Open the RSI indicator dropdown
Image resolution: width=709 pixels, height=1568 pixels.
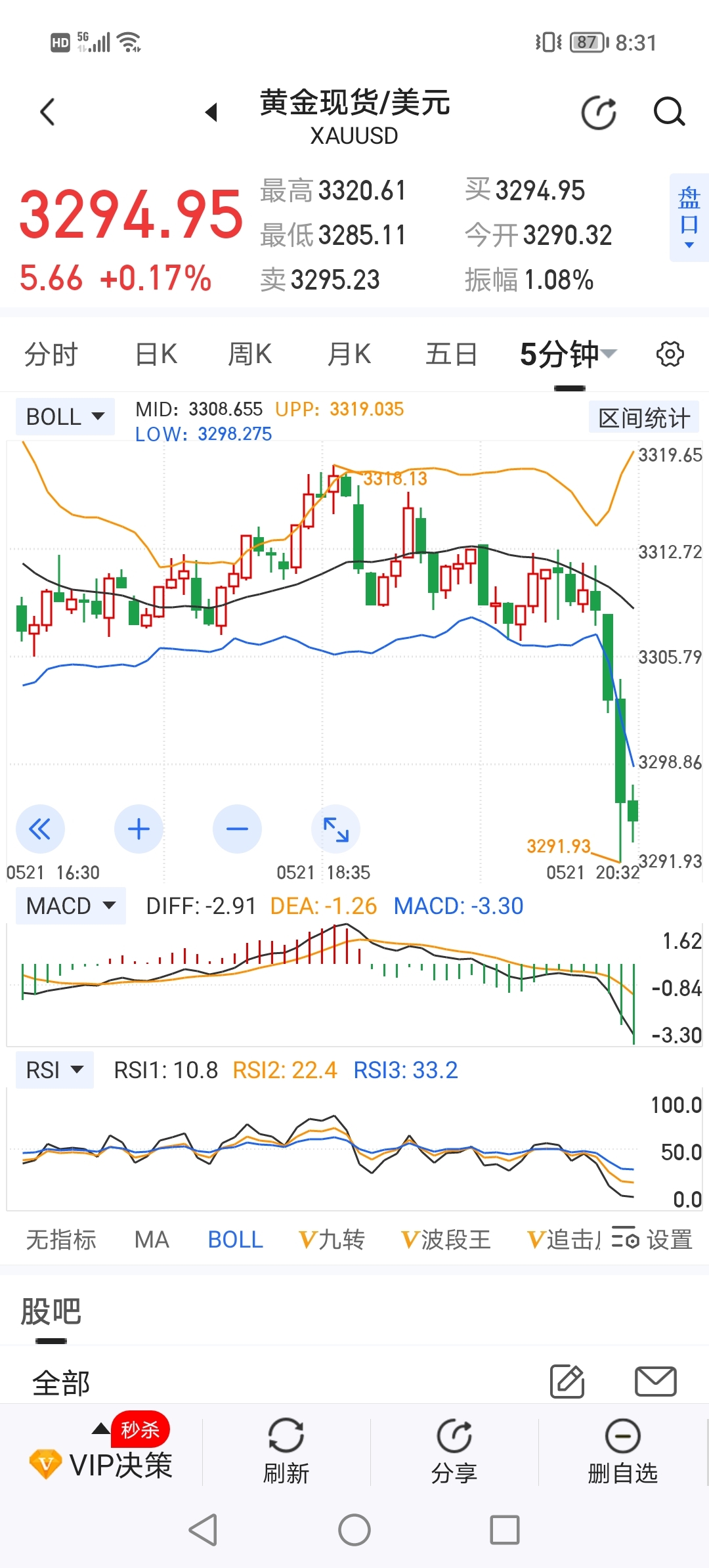(54, 1070)
